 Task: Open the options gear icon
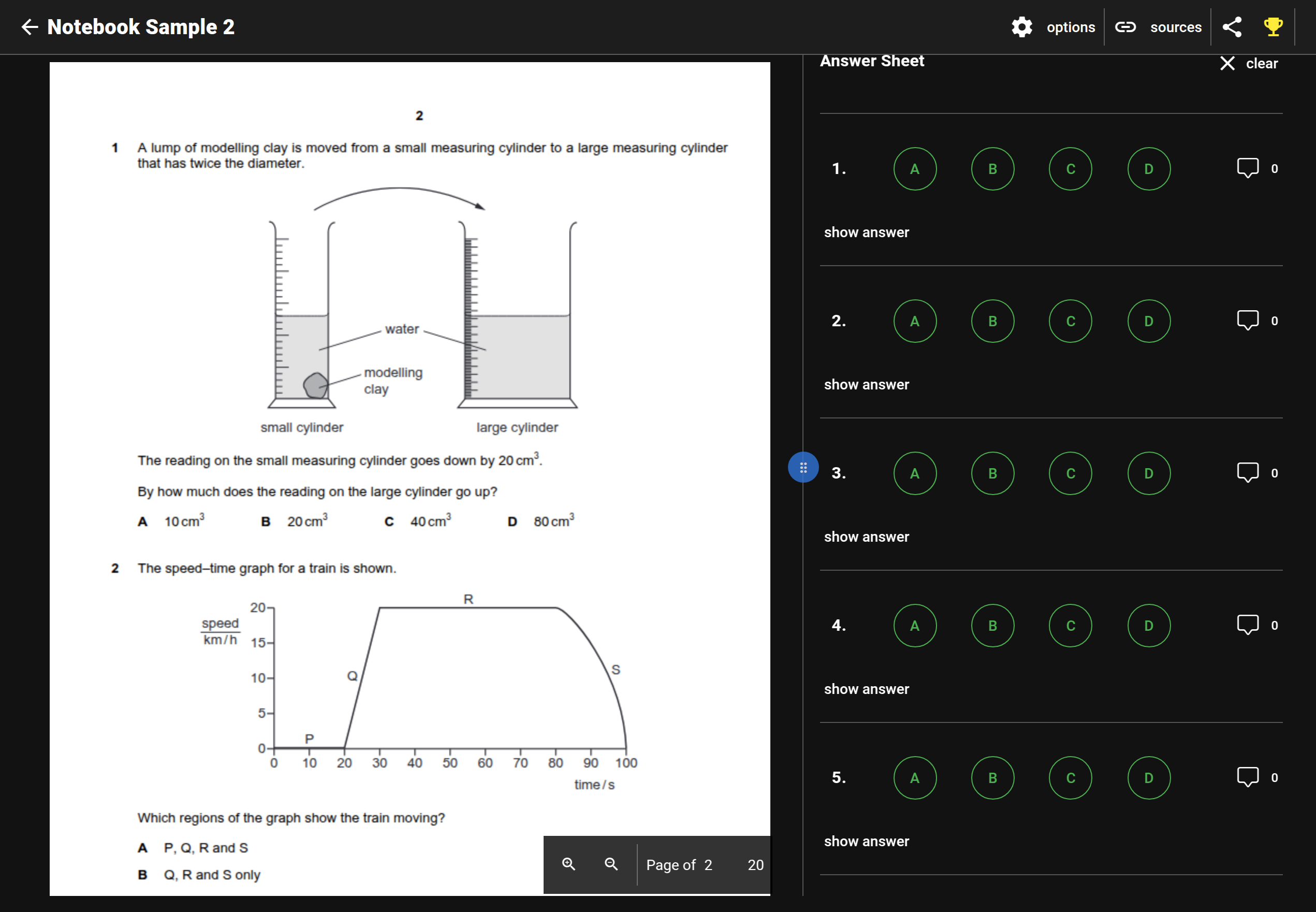point(1022,27)
